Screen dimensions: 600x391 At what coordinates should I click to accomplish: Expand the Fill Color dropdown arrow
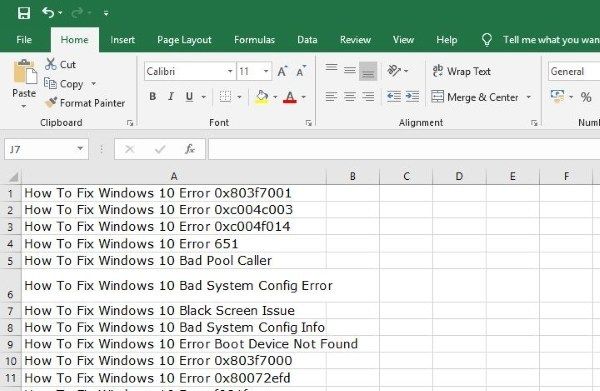click(275, 97)
